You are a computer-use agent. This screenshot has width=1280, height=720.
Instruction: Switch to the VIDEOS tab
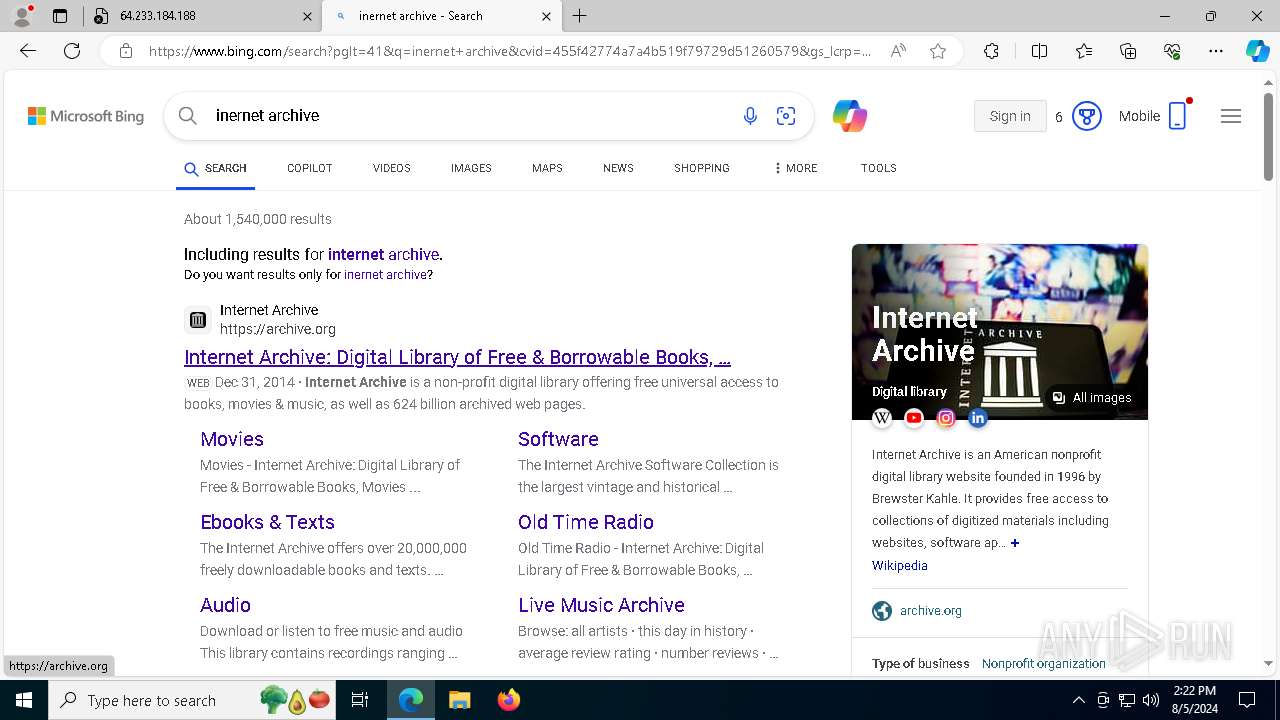392,168
